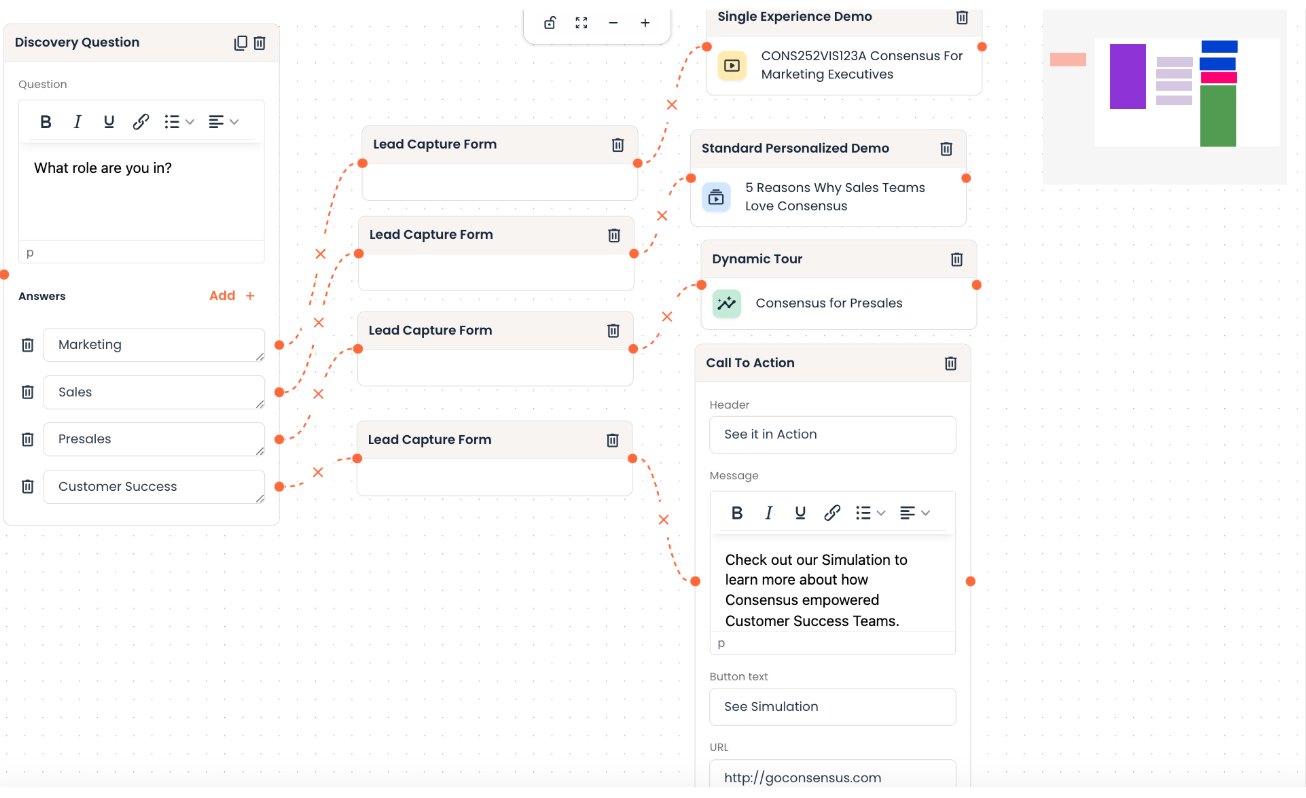Remove connection into Call To Action
Screen dimensions: 1306x798
point(663,520)
